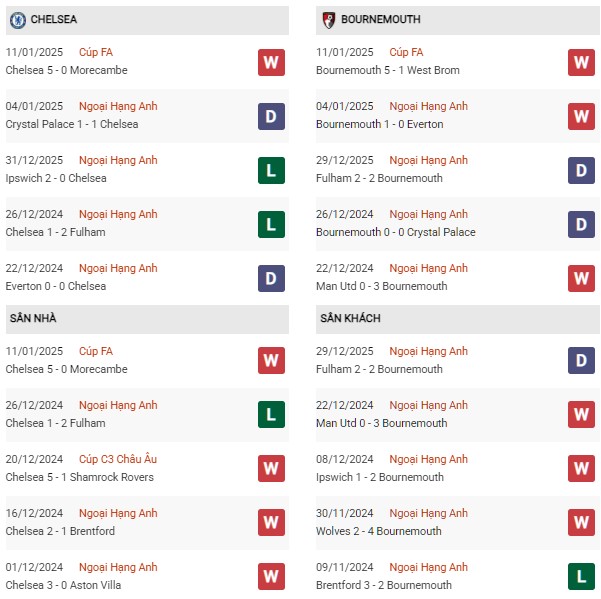The image size is (601, 599).
Task: Click W badge for Chelsea 5-0 Morecambe top row
Action: (x=271, y=62)
